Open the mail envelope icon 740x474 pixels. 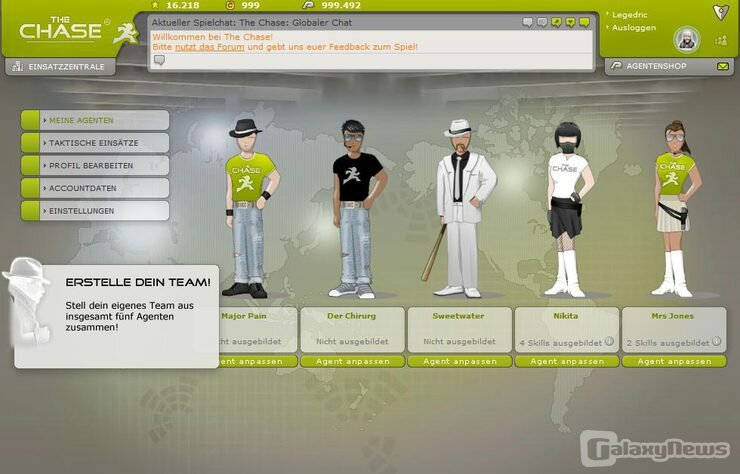pyautogui.click(x=723, y=67)
